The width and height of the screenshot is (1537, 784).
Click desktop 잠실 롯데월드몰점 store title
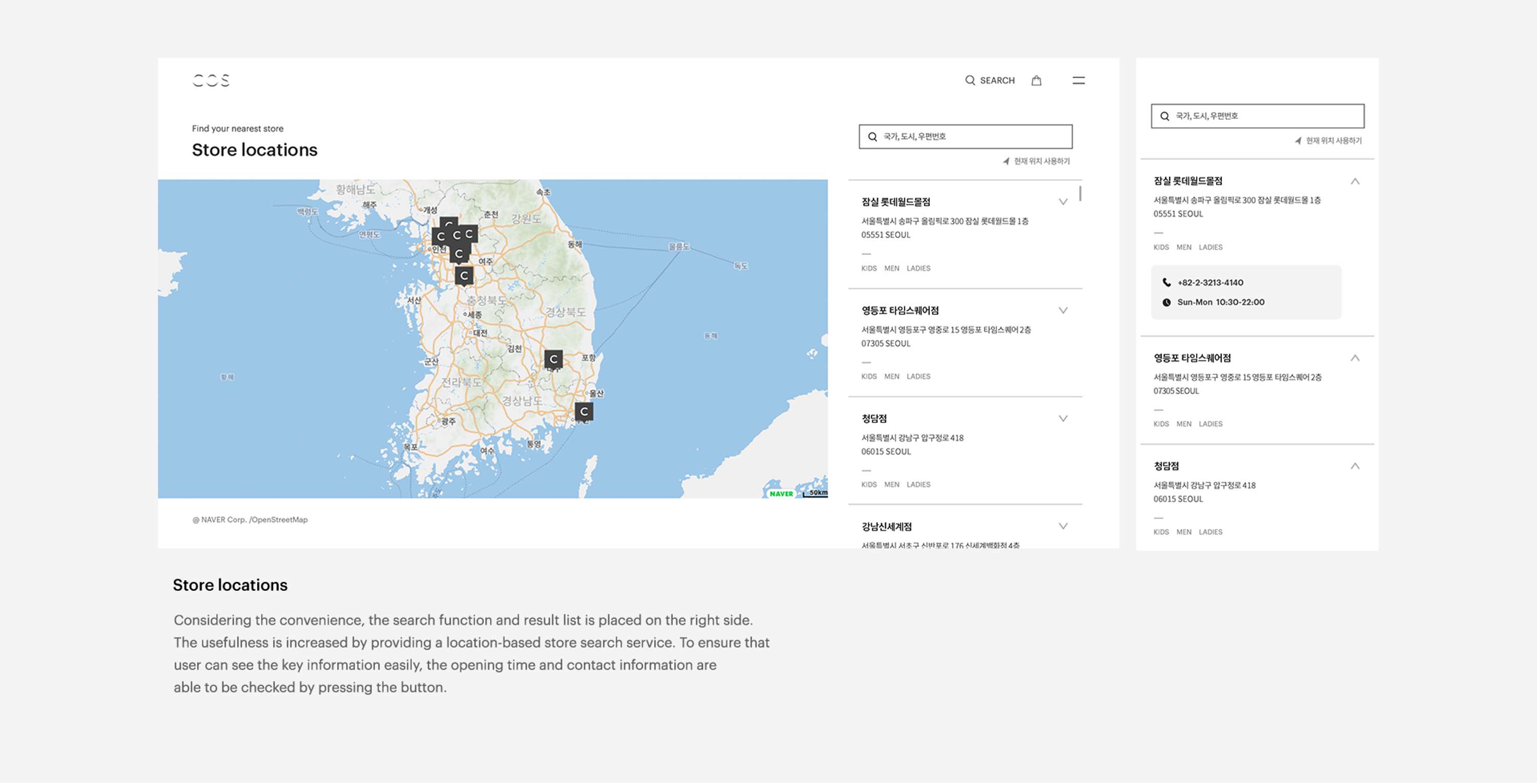coord(896,202)
